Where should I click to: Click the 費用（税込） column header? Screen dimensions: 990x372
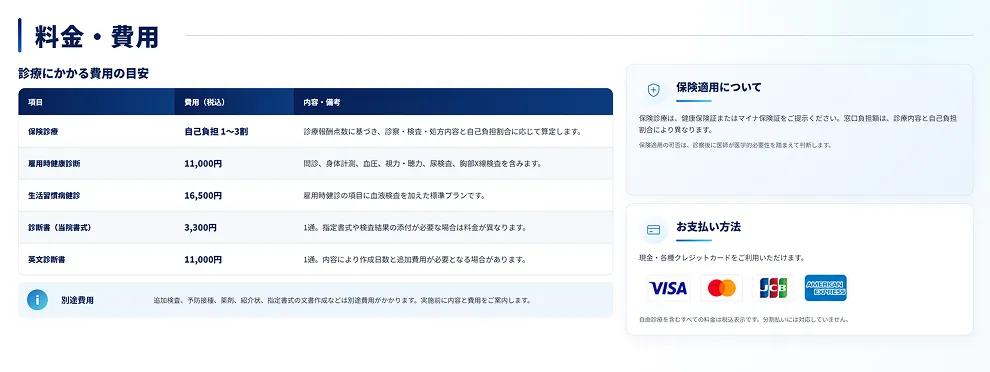pos(205,102)
